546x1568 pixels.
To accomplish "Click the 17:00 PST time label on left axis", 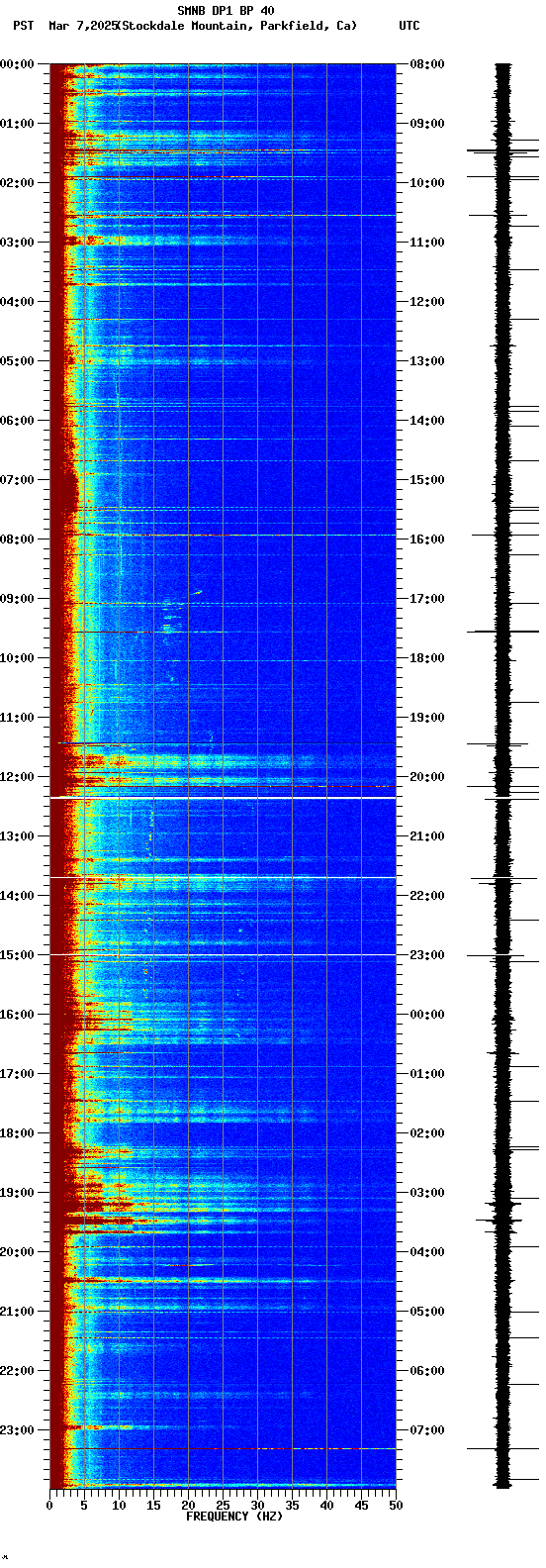I will [16, 1074].
